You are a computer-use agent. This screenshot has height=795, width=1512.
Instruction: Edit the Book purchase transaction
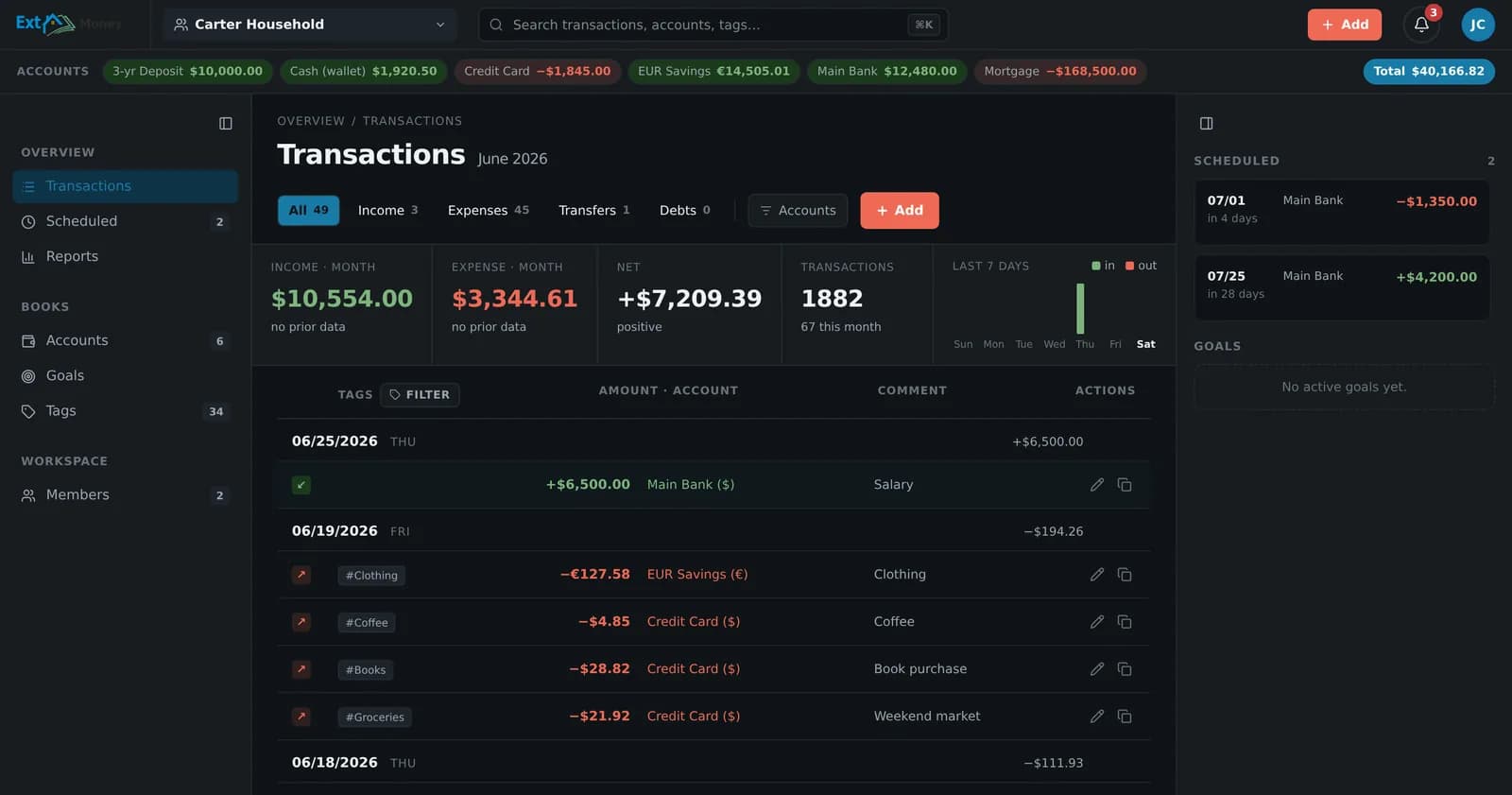tap(1097, 669)
